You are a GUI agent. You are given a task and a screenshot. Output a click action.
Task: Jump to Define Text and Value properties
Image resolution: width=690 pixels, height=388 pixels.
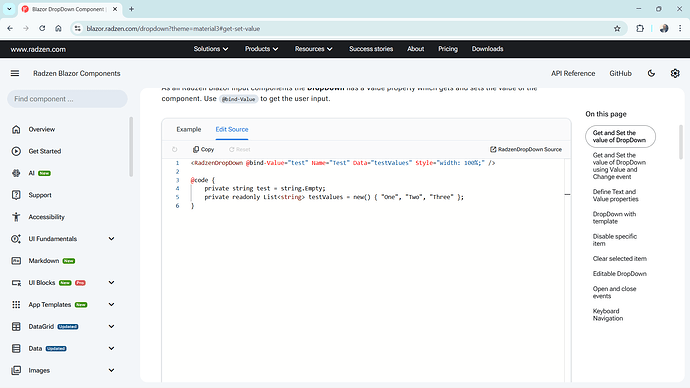point(615,195)
